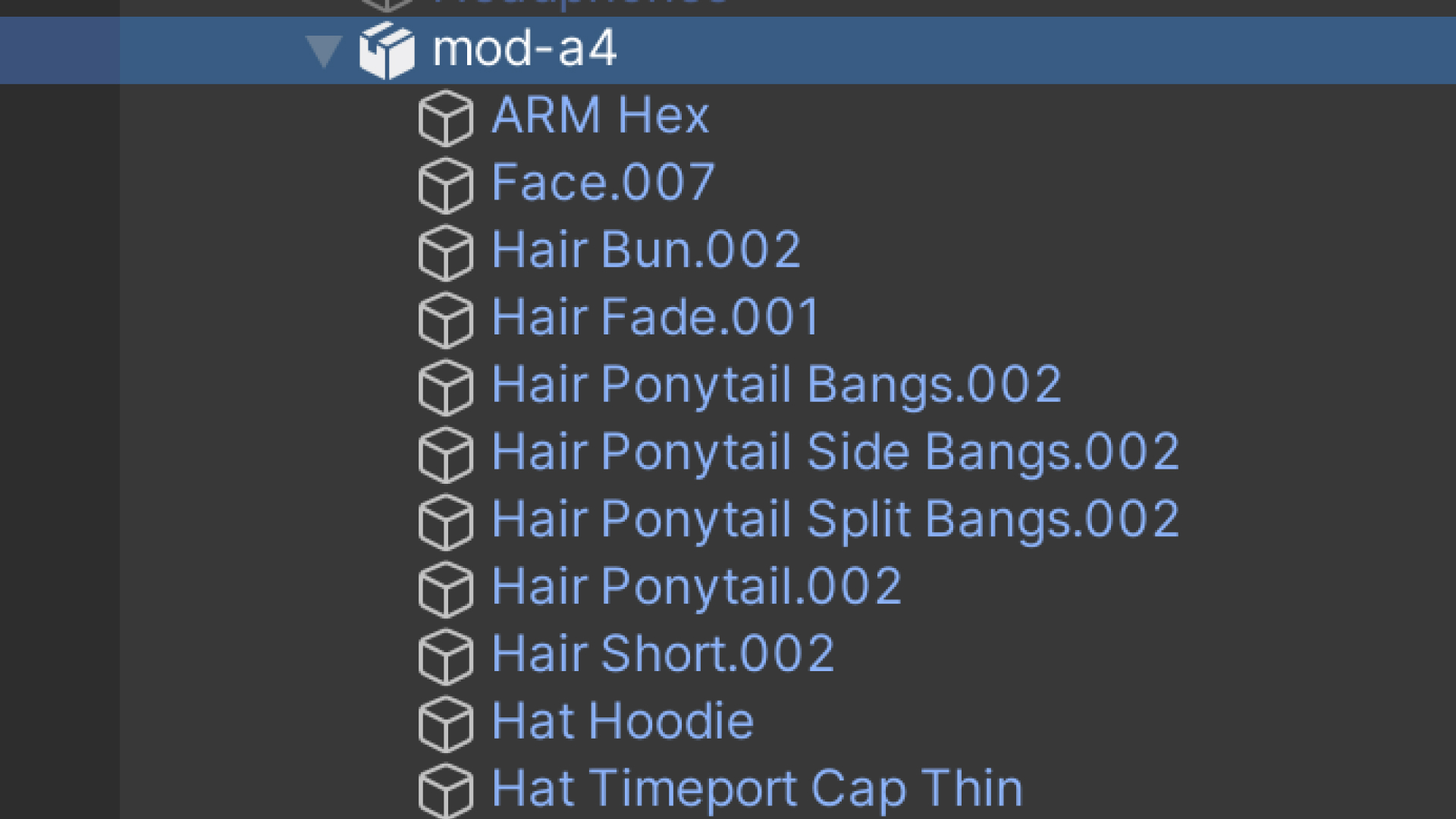This screenshot has height=819, width=1456.
Task: Click the mod-a4 collection label
Action: [519, 47]
